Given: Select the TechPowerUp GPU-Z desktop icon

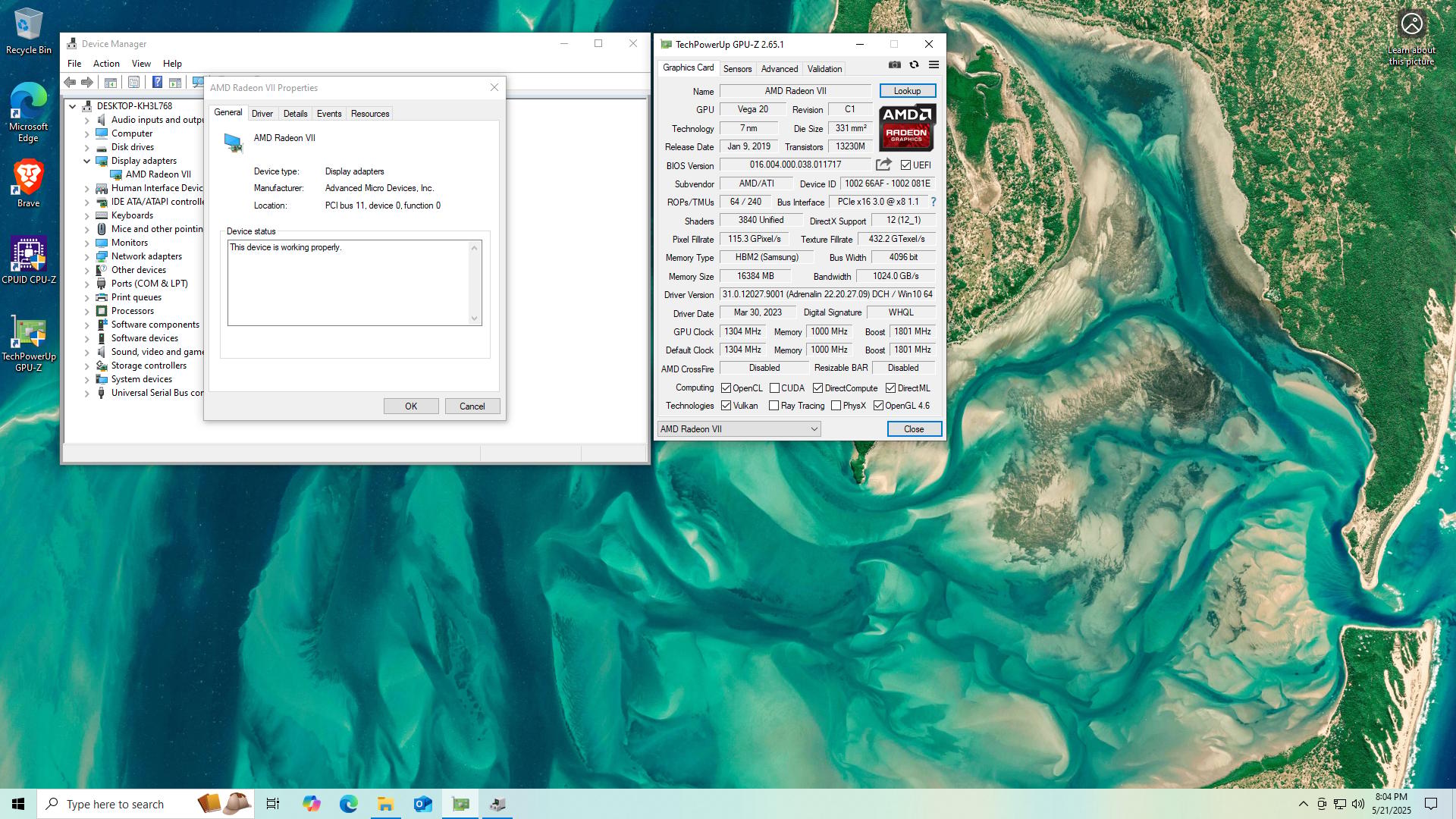Looking at the screenshot, I should pos(29,345).
